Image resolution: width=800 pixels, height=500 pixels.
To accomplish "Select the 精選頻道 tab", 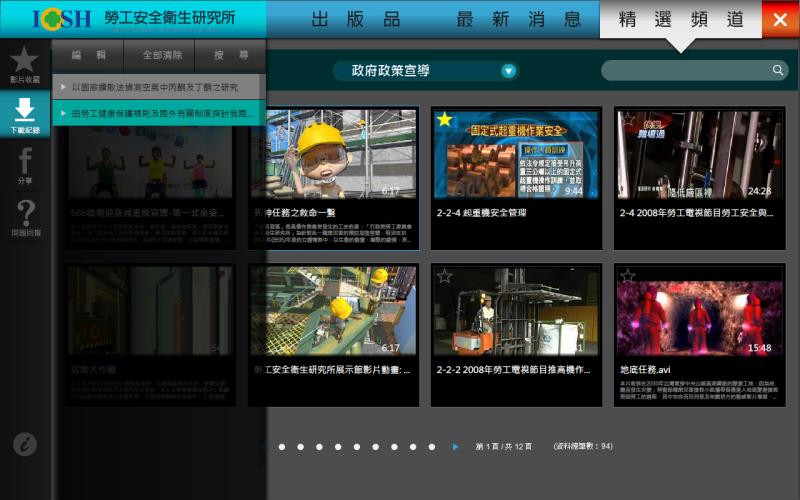I will pos(681,19).
